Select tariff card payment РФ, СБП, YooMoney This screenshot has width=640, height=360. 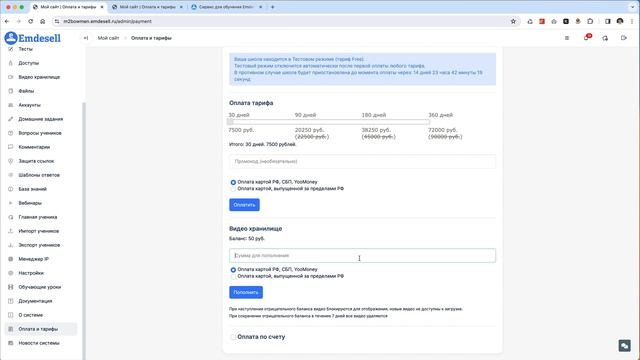click(x=233, y=182)
